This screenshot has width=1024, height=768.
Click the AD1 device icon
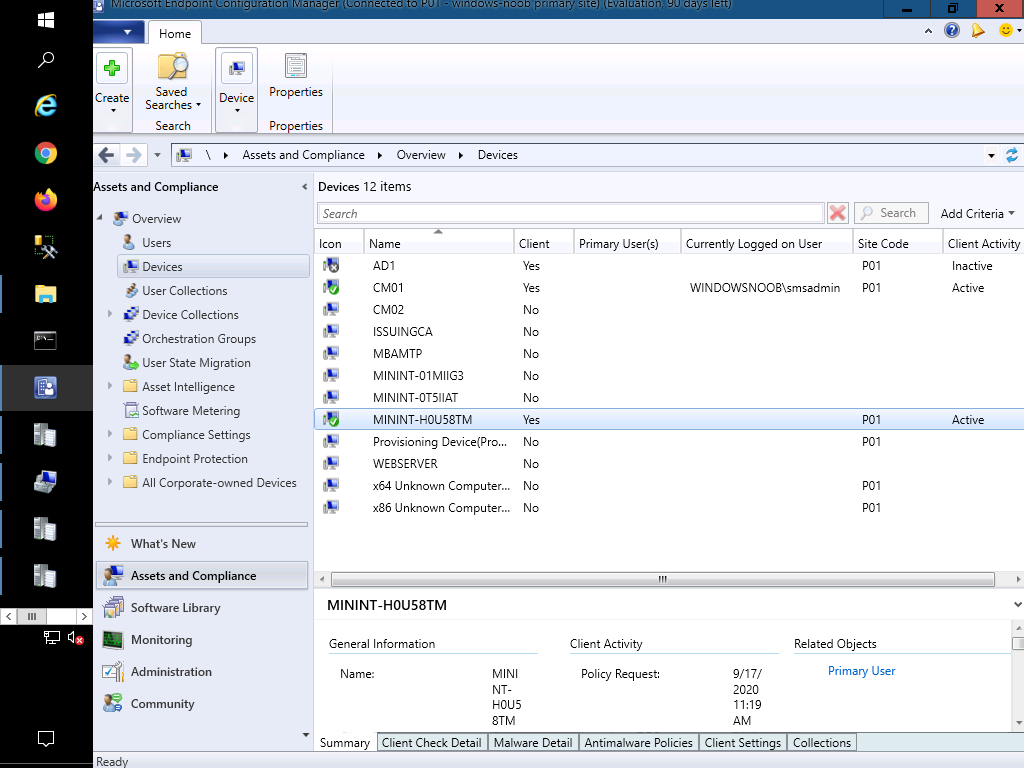point(331,266)
